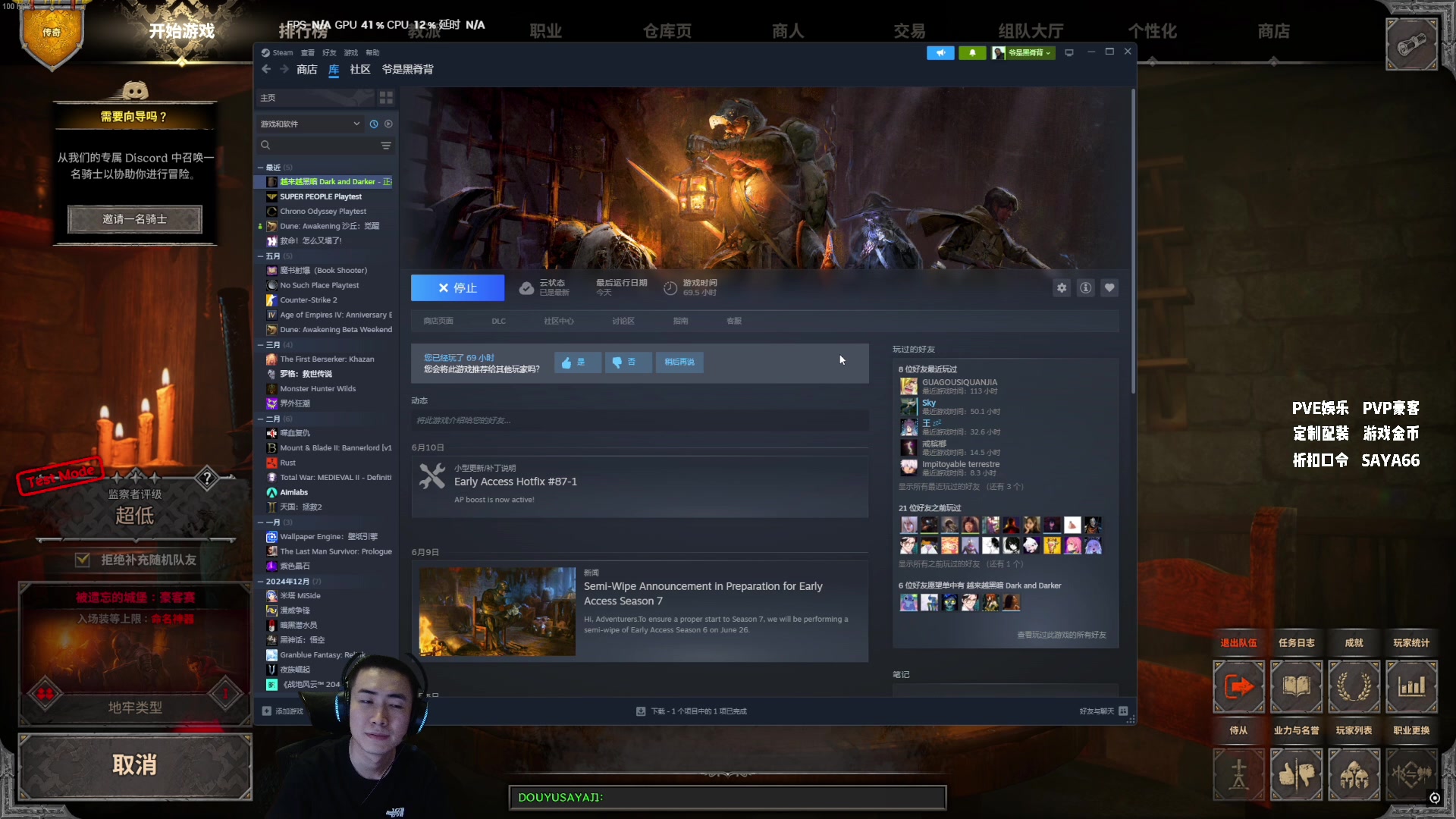
Task: Open the library advanced filter icon
Action: 386,146
